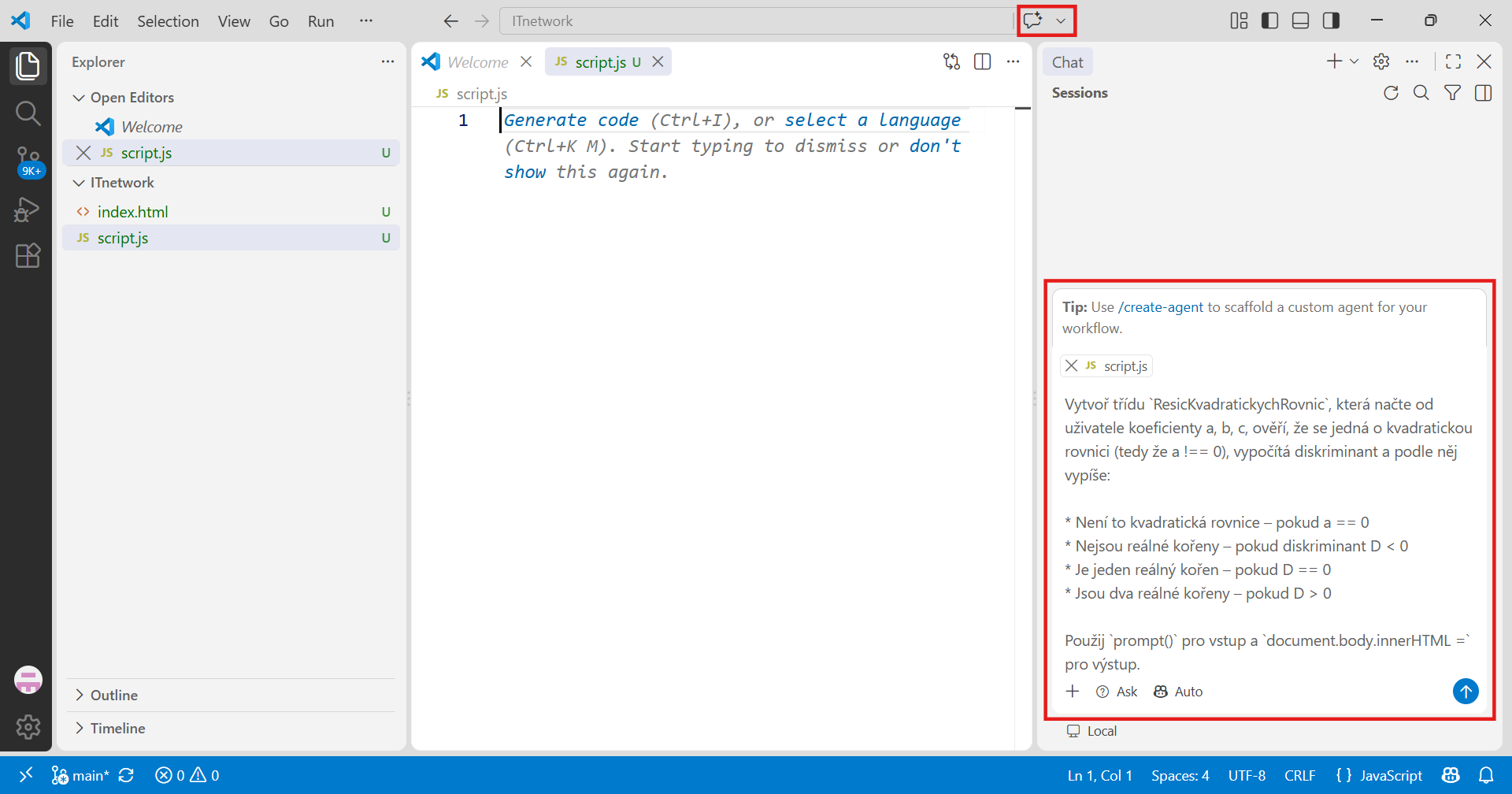Open the Ask mode picker in chat

click(1117, 692)
